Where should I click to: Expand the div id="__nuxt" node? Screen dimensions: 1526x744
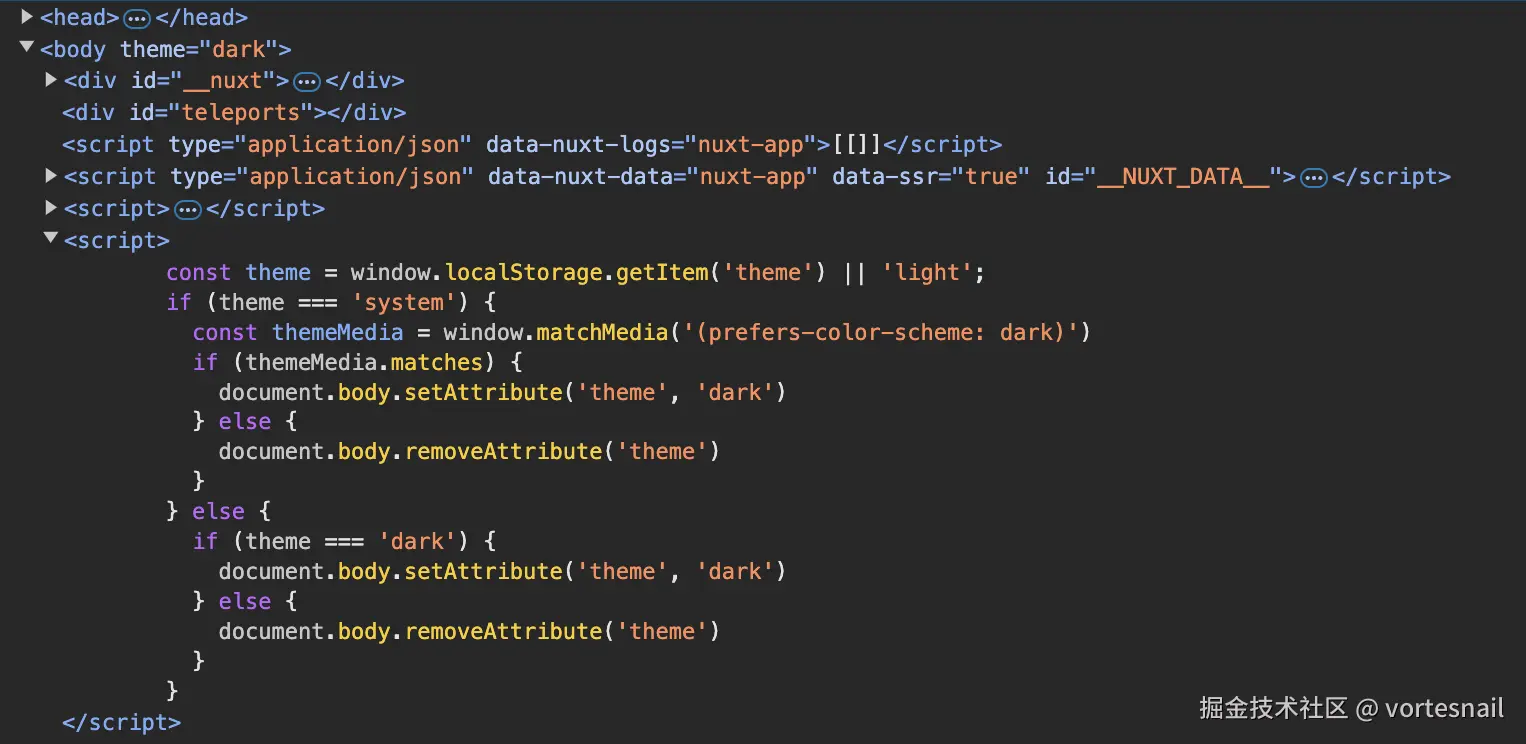click(51, 80)
